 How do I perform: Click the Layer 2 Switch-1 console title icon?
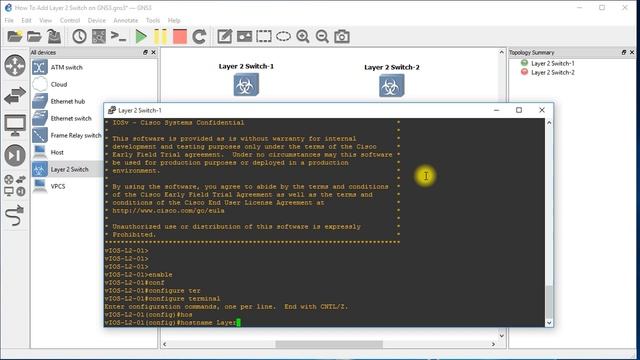tap(111, 110)
